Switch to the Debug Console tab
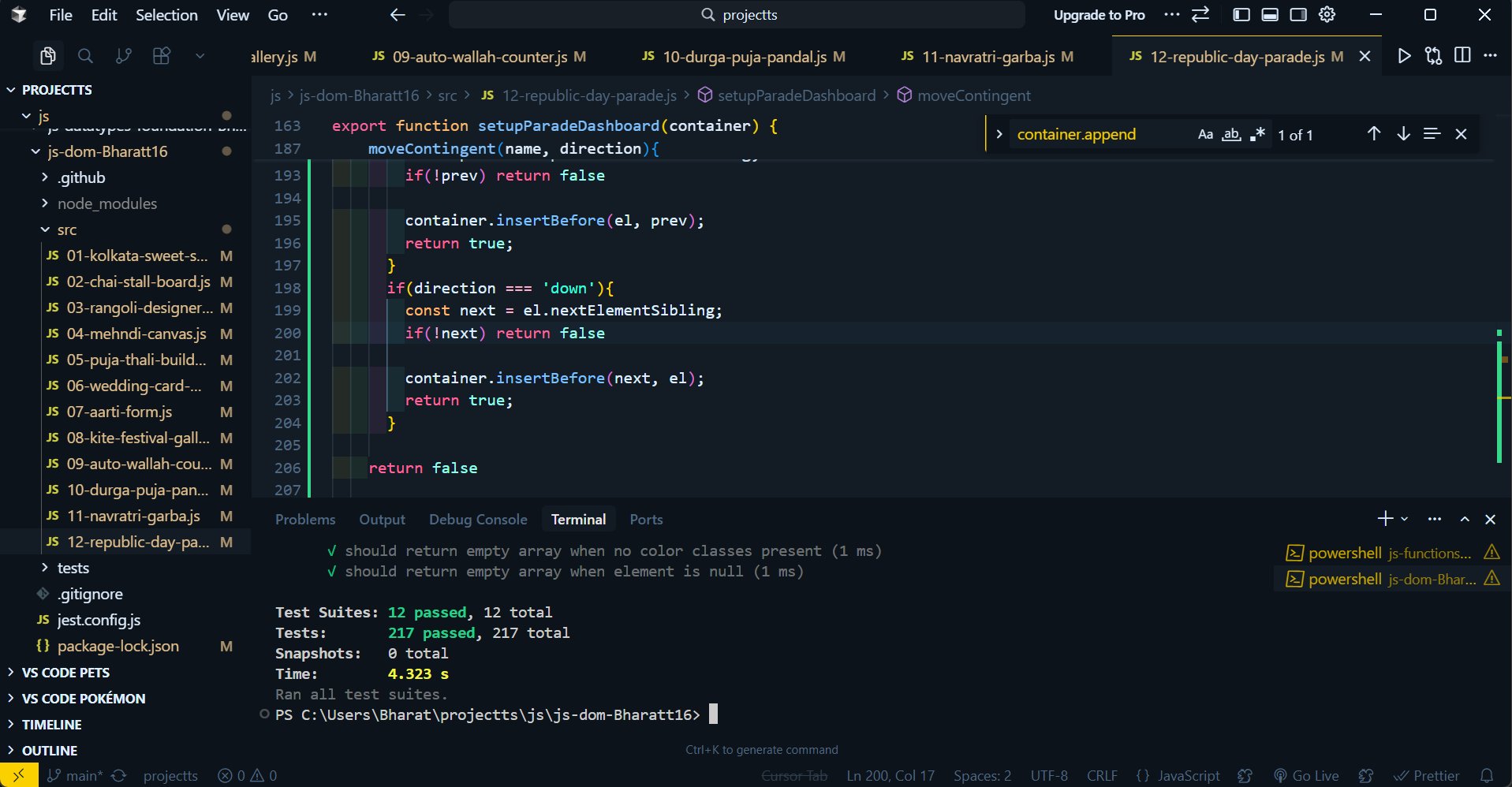The height and width of the screenshot is (787, 1512). pyautogui.click(x=477, y=519)
